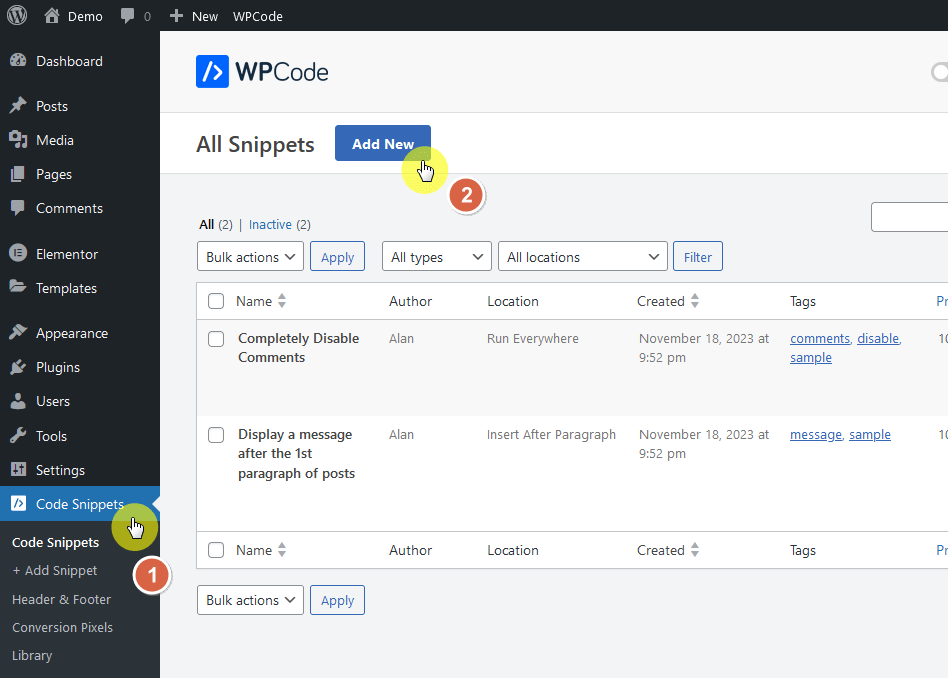Screen dimensions: 948x678
Task: Click the Appearance paintbrush icon
Action: [18, 333]
